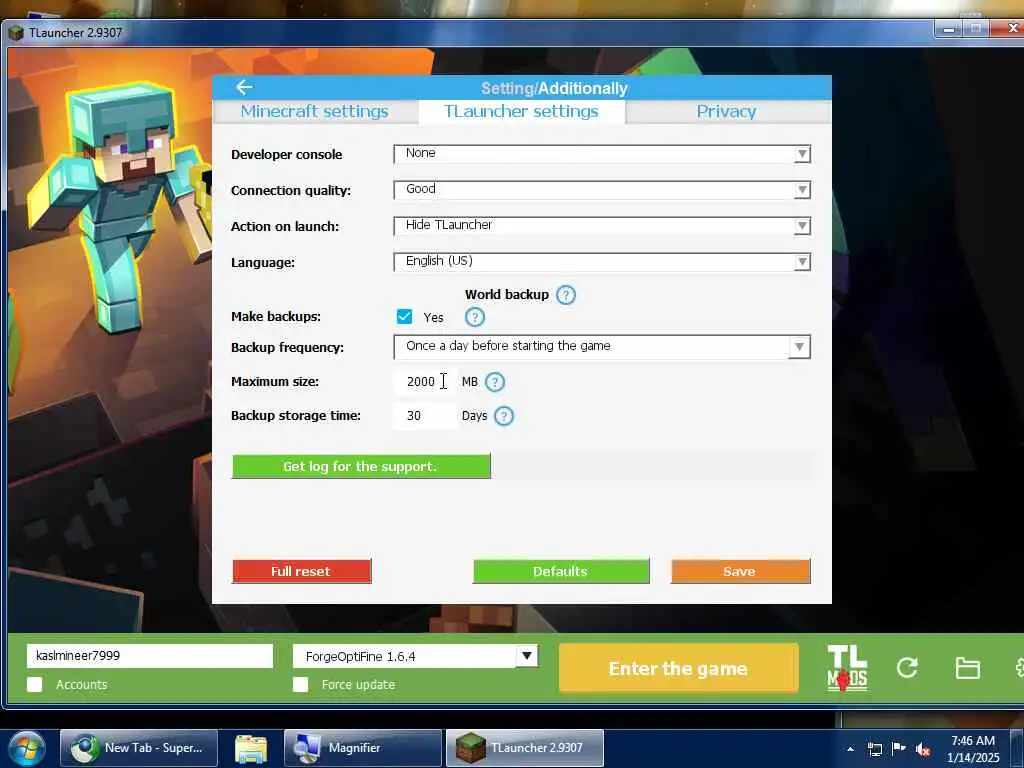1024x768 pixels.
Task: Open Maximum size help question mark
Action: 495,382
